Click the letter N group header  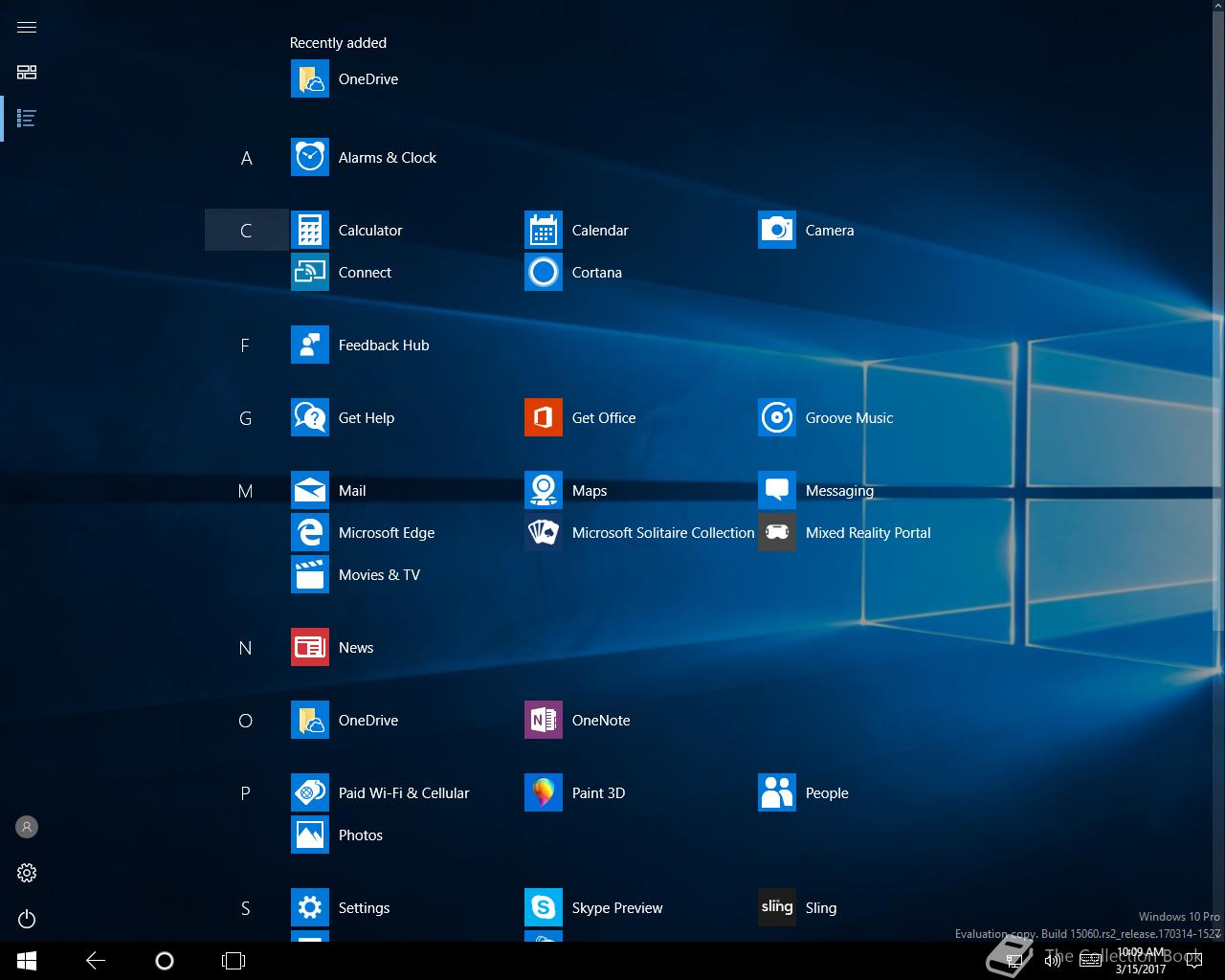(246, 648)
